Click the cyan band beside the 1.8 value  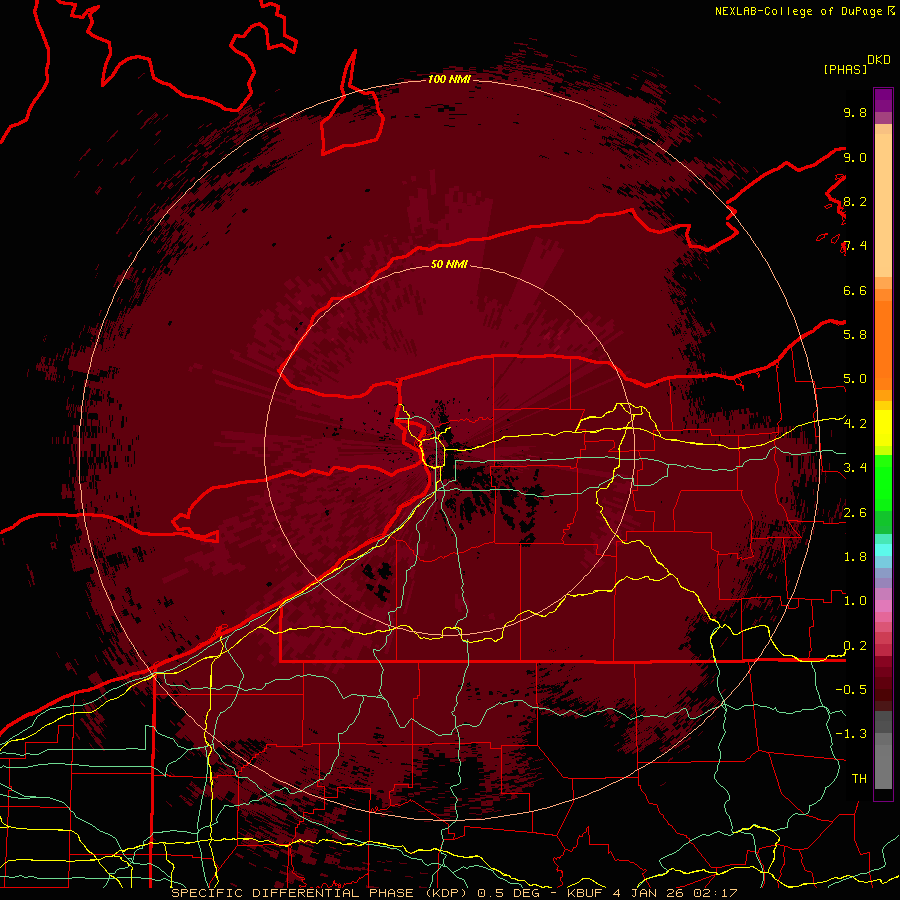pos(883,550)
